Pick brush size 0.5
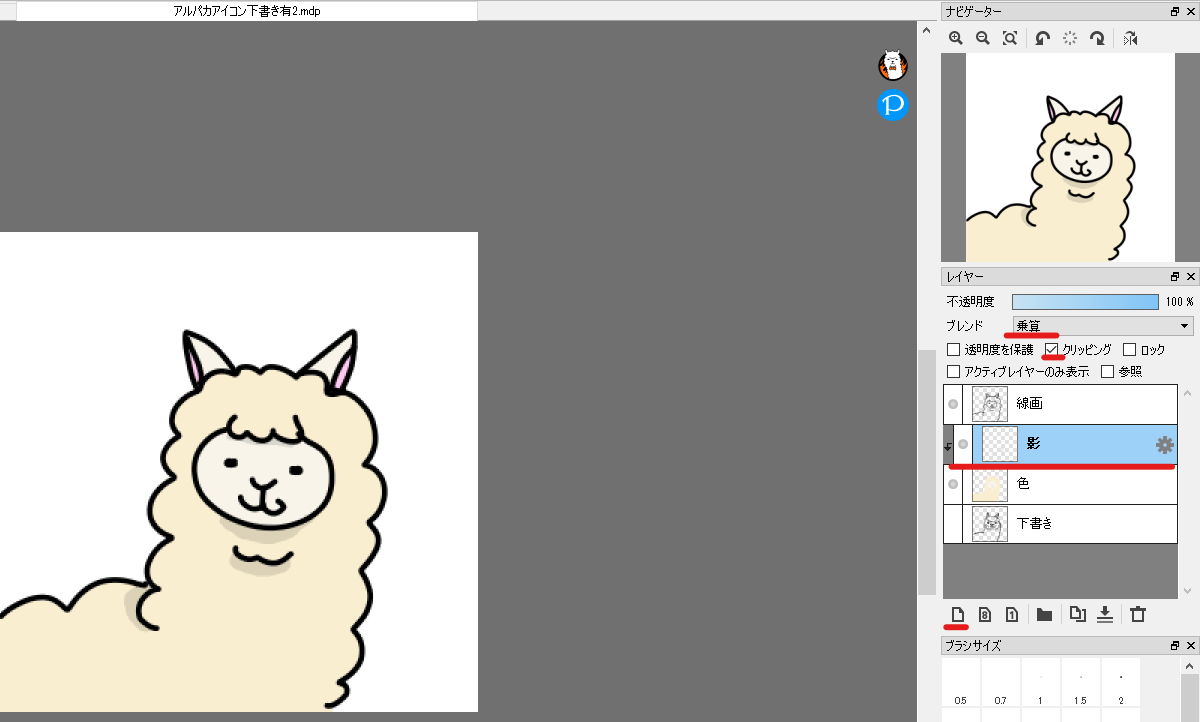Screen dimensions: 1200x722 tap(960, 680)
